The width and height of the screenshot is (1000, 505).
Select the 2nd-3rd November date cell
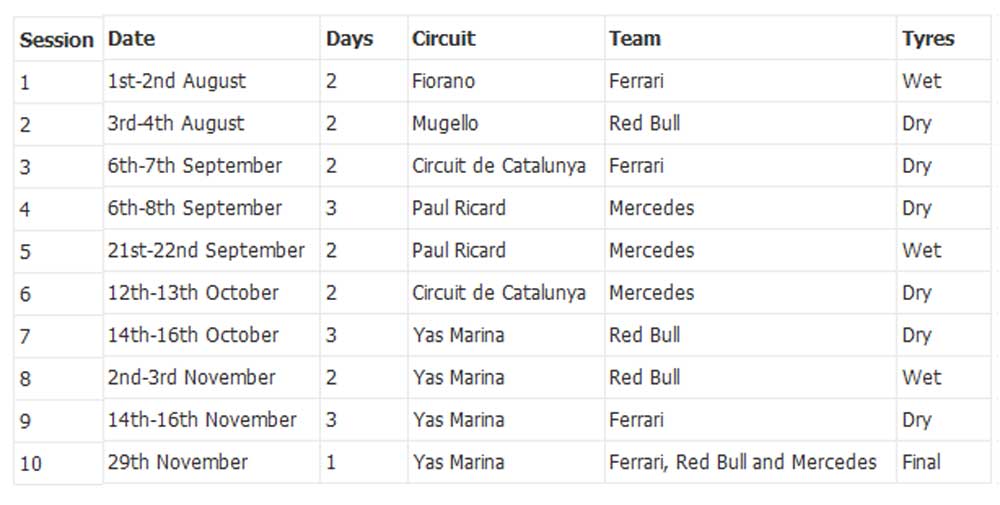191,378
